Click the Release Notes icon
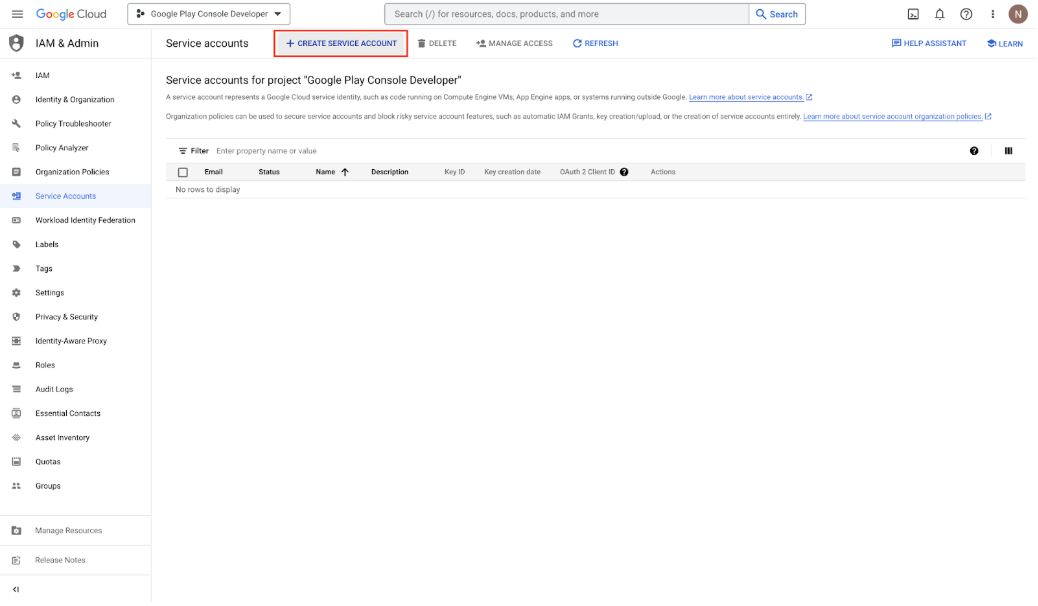The height and width of the screenshot is (606, 1038). pos(17,560)
